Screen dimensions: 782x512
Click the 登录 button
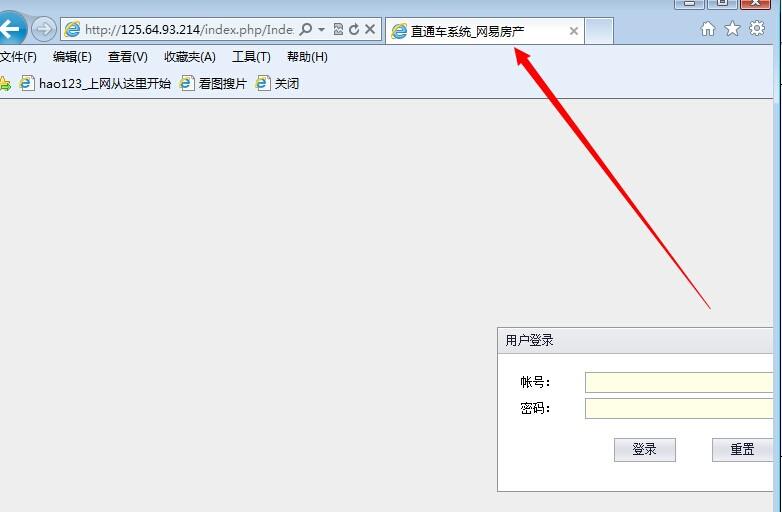(645, 450)
